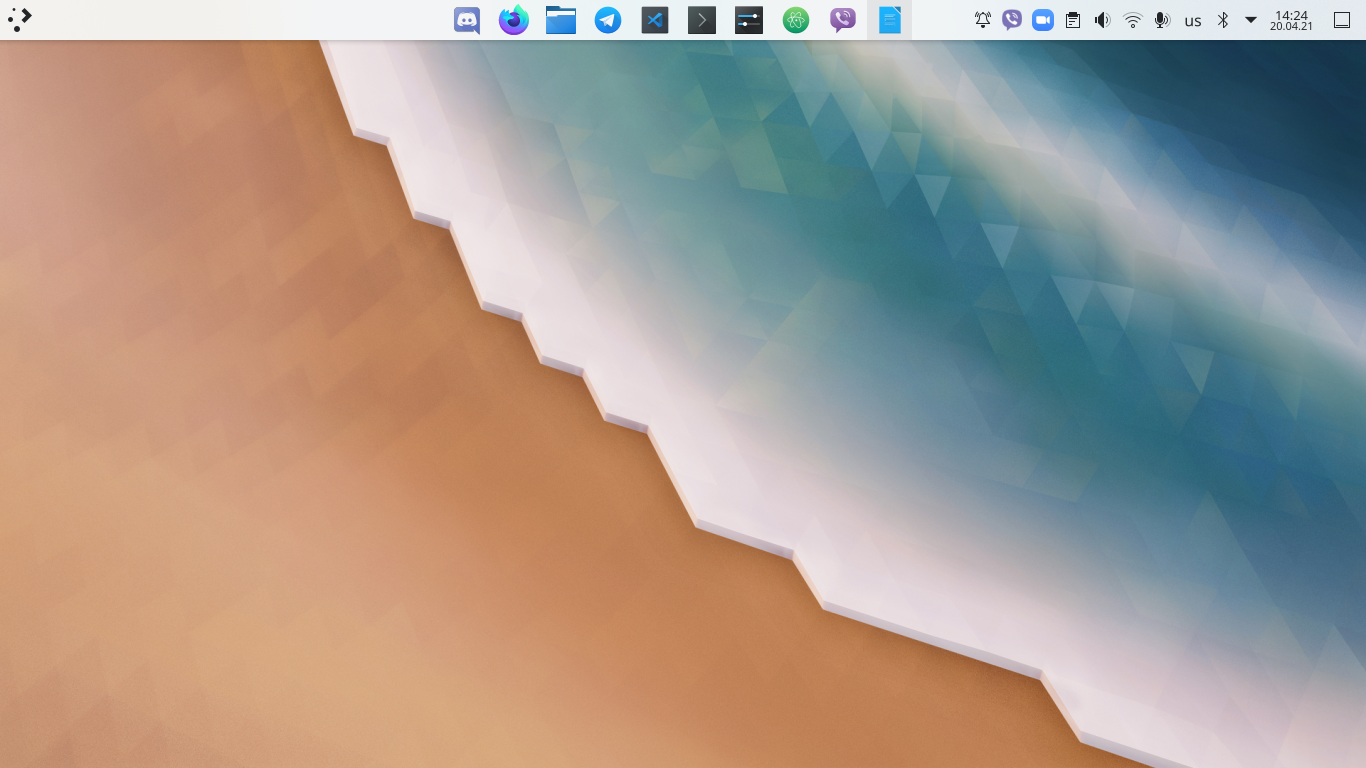This screenshot has width=1366, height=768.
Task: Open Visual Studio Code
Action: click(x=655, y=20)
